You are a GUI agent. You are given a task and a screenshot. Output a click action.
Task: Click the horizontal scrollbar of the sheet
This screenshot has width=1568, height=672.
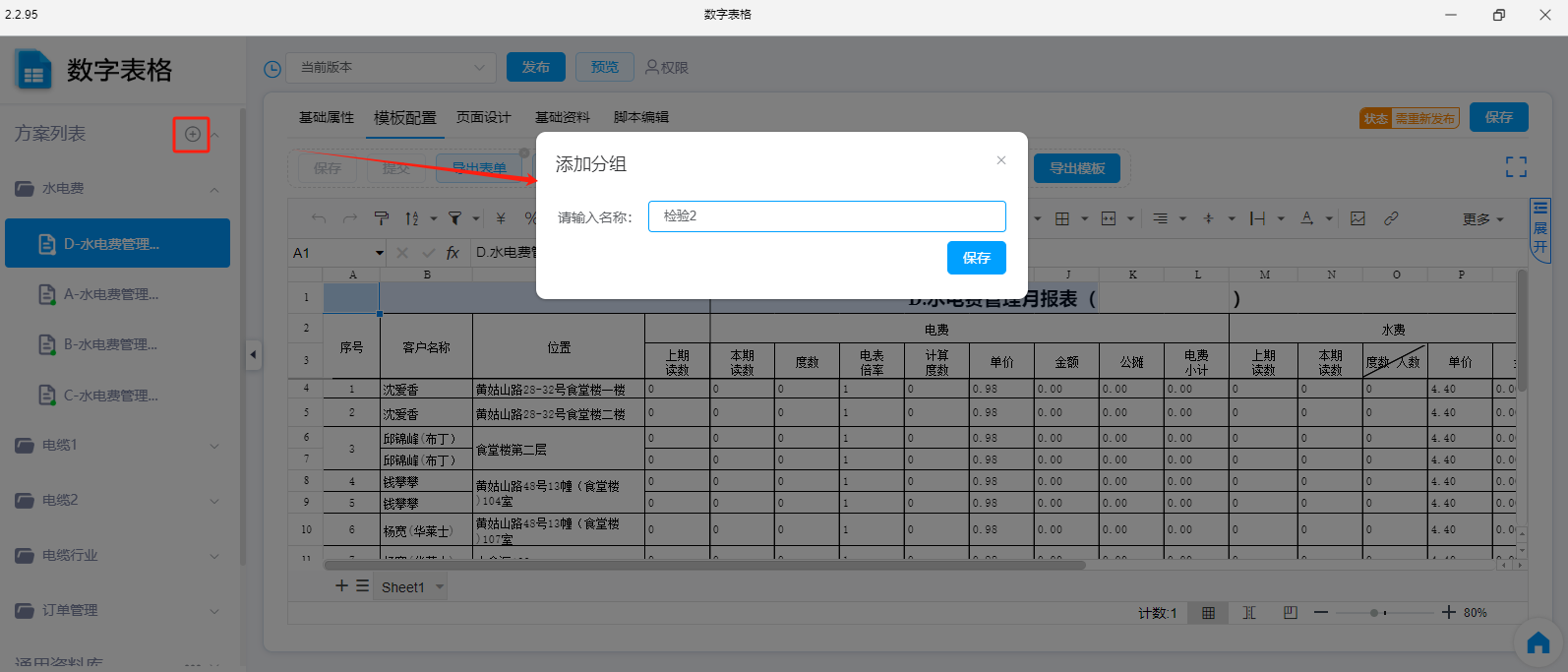point(704,566)
